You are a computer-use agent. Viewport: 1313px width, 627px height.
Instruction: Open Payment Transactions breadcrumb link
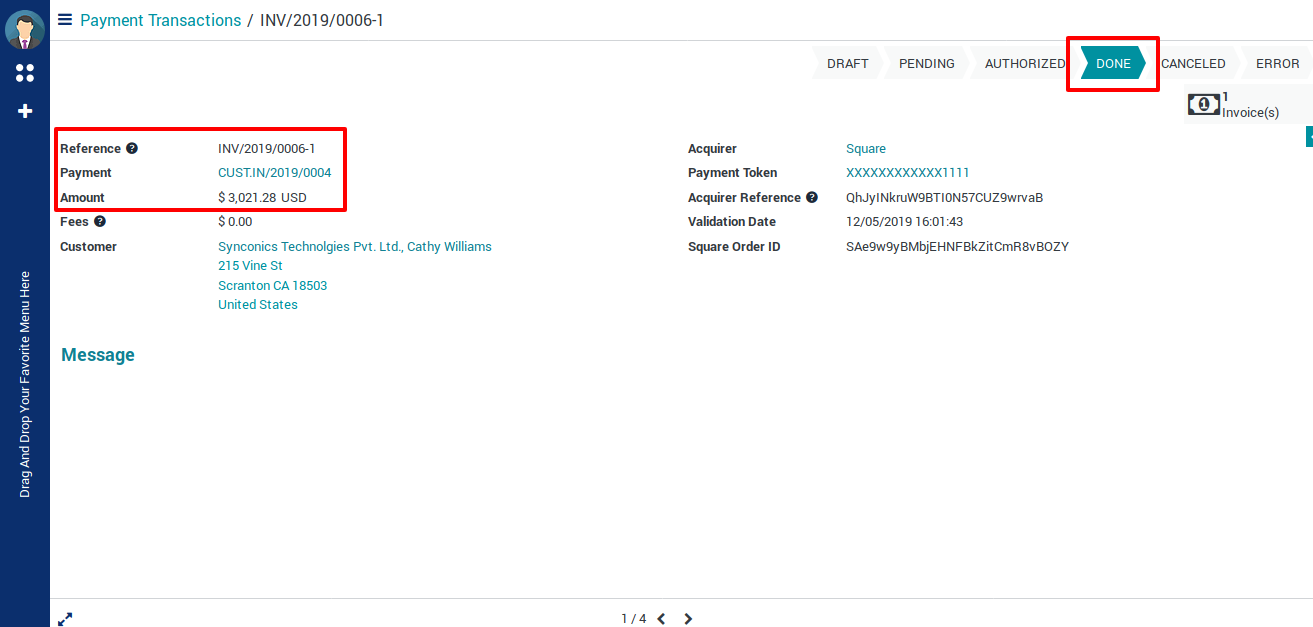click(x=160, y=20)
